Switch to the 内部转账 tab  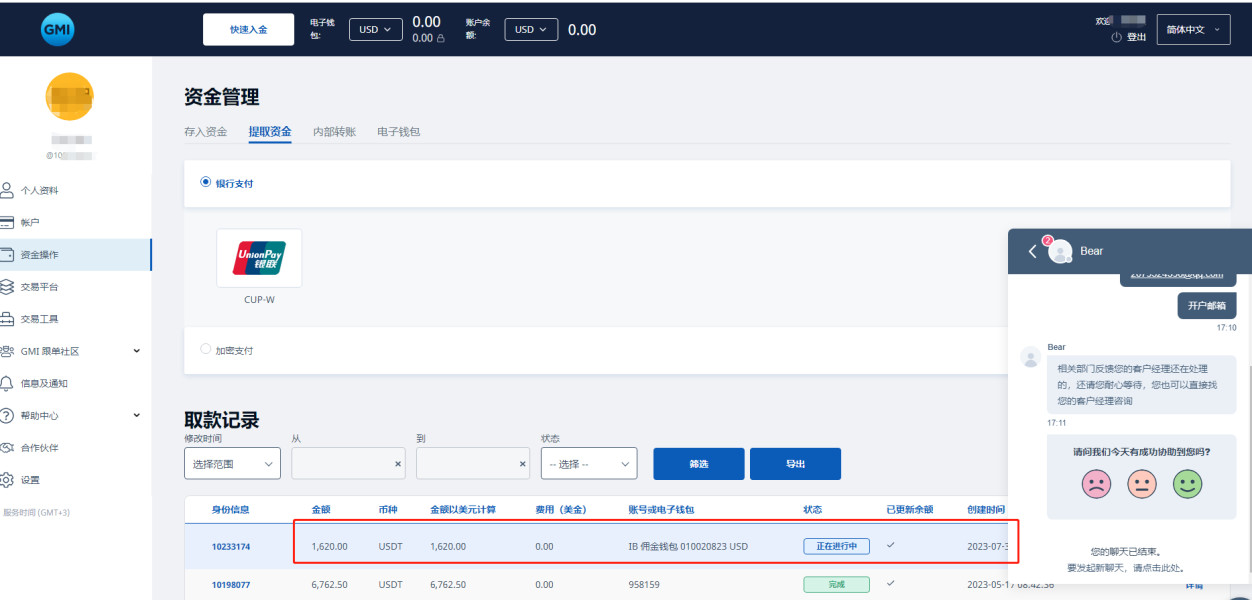(x=334, y=132)
